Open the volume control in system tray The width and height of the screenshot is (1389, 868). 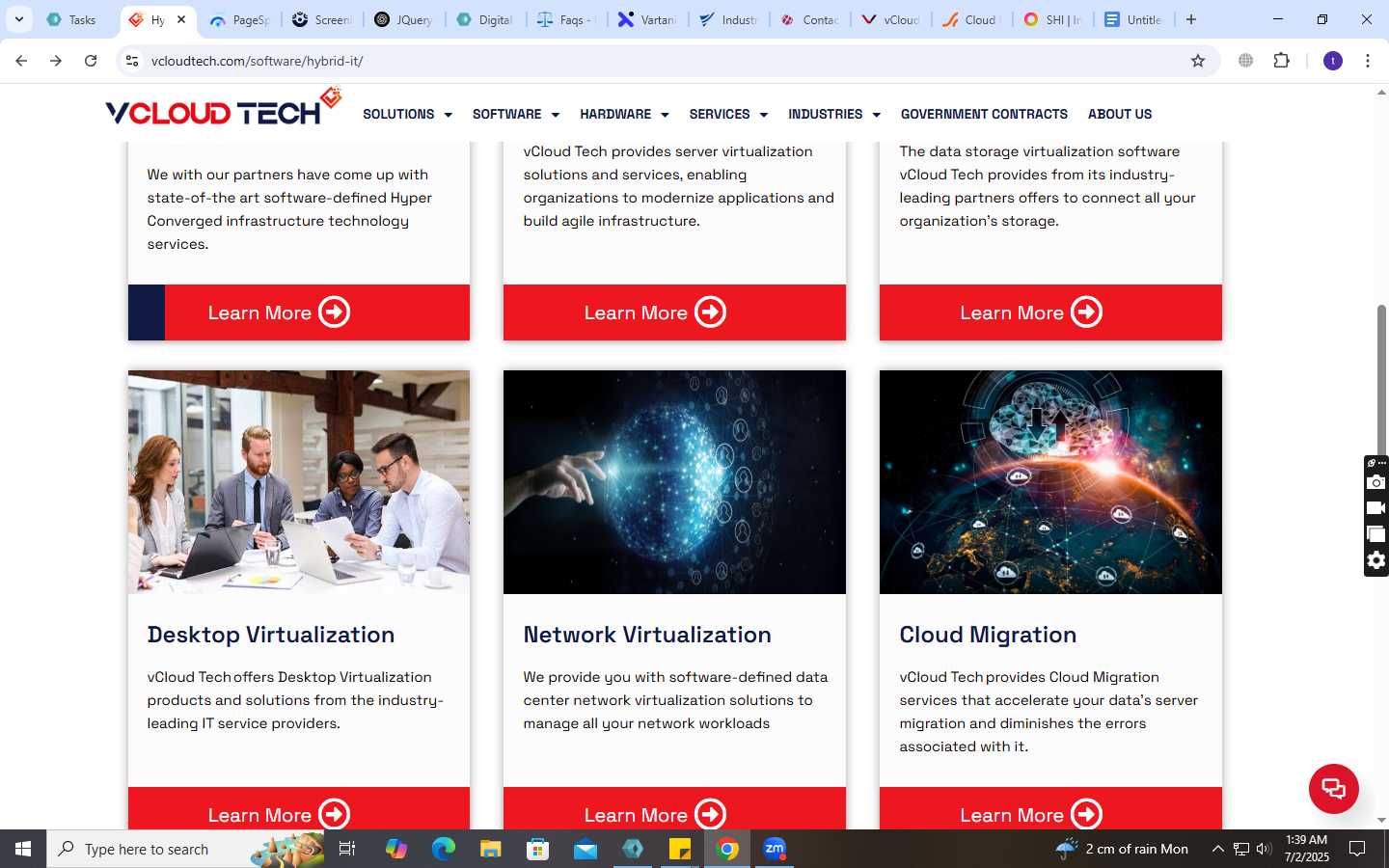[1264, 849]
